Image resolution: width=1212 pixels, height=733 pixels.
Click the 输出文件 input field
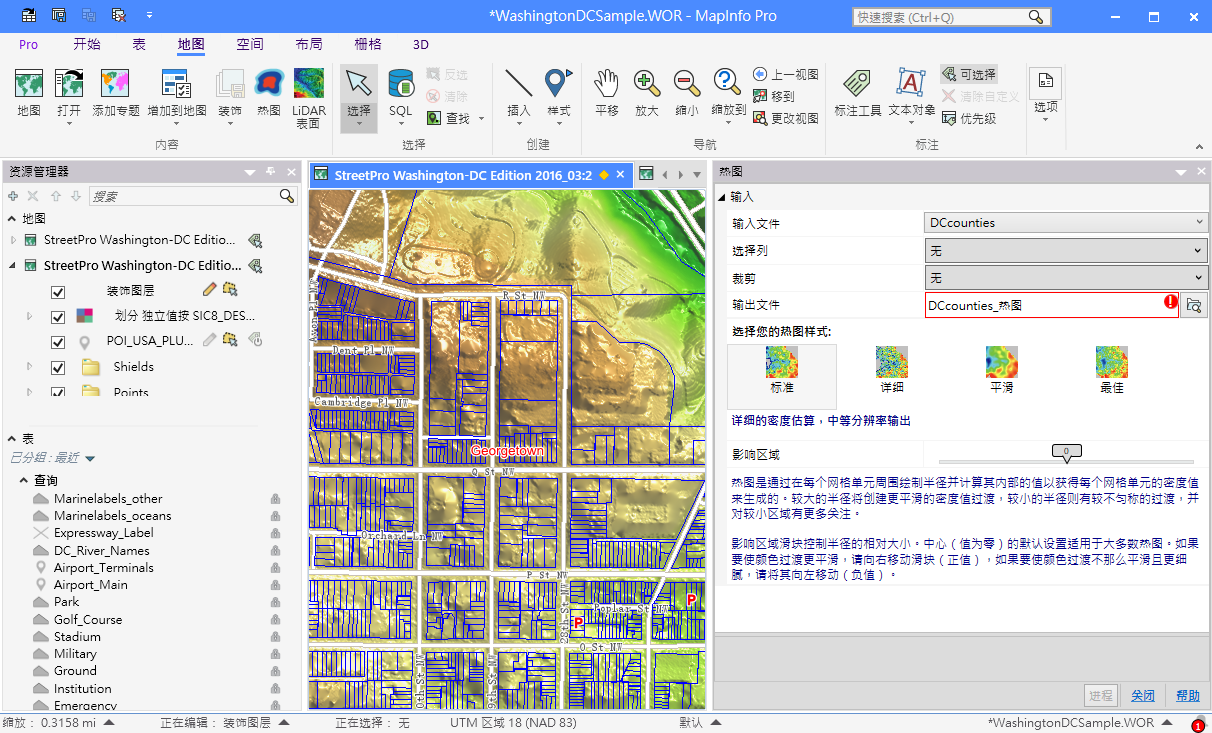tap(1052, 305)
